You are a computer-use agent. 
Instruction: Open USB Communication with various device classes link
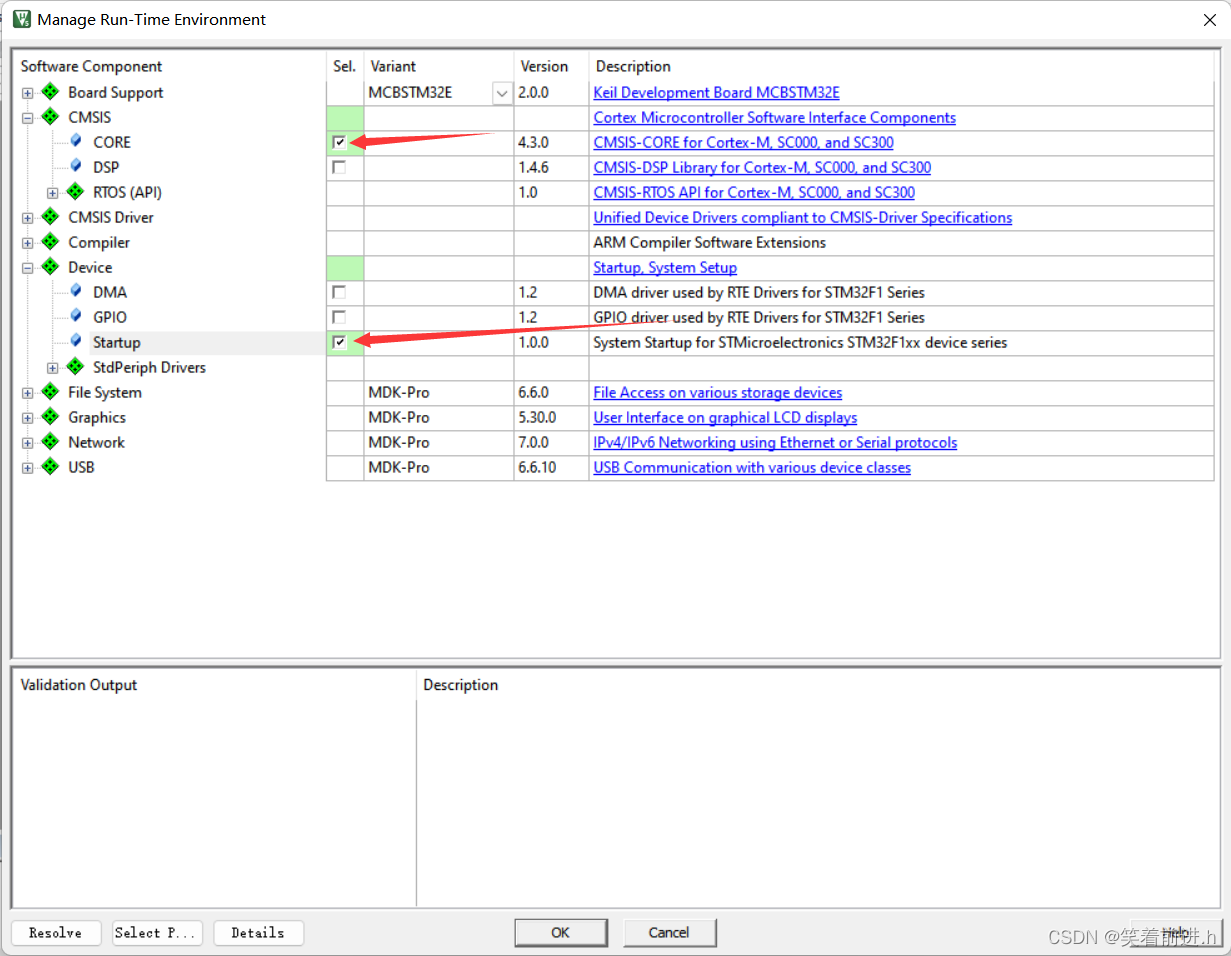(x=752, y=467)
